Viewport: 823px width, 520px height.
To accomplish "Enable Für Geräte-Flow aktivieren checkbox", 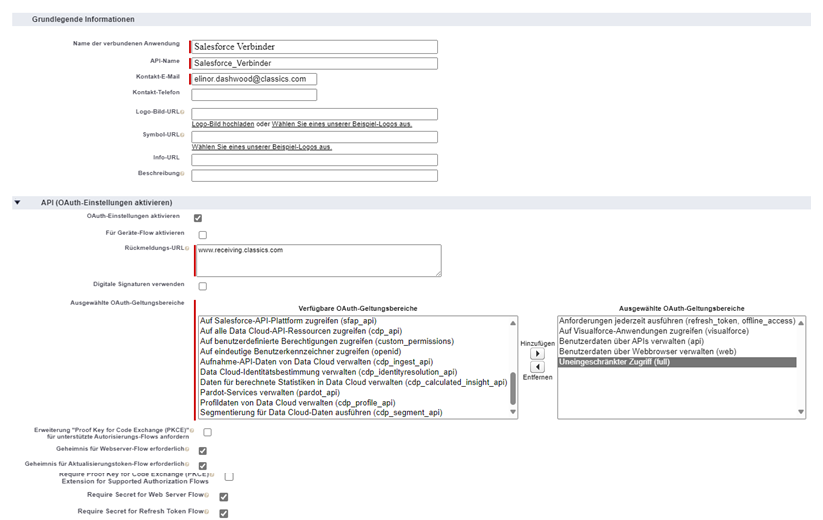I will point(203,235).
